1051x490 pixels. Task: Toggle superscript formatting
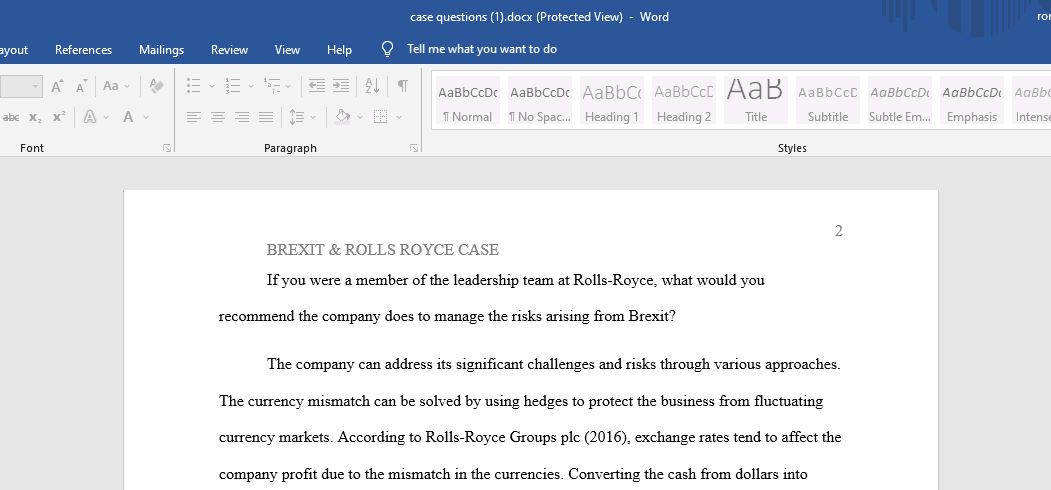click(59, 117)
